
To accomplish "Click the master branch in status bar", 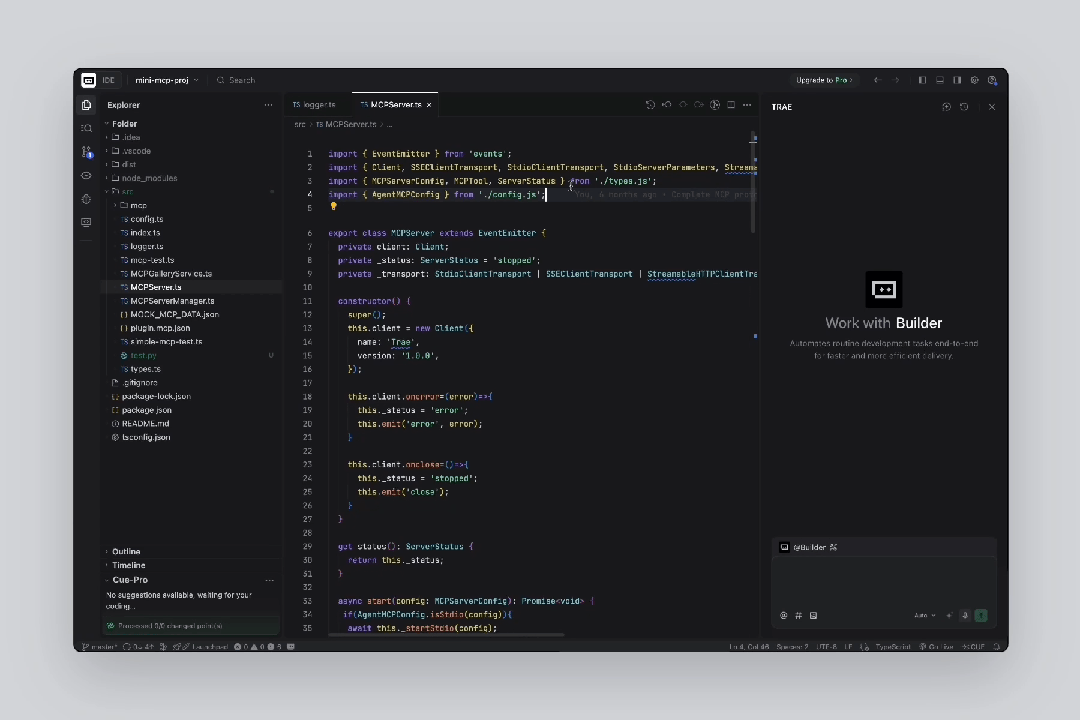I will coord(100,647).
